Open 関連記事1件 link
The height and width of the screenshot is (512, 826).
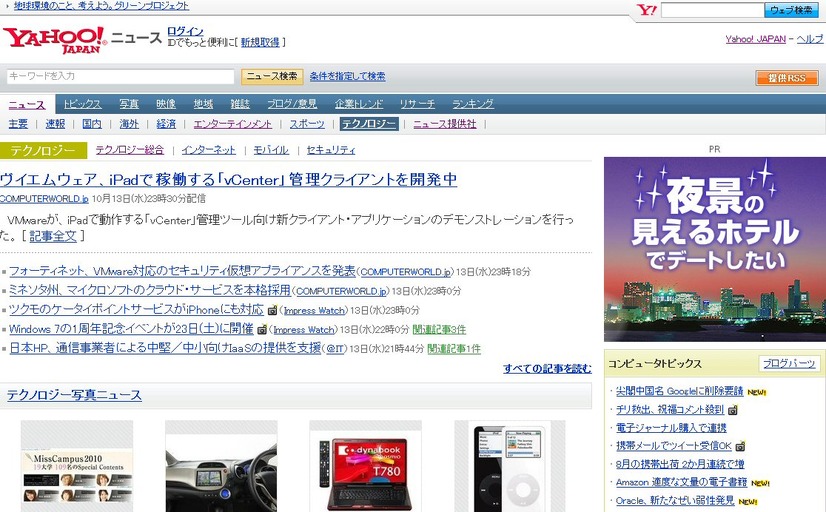coord(454,349)
